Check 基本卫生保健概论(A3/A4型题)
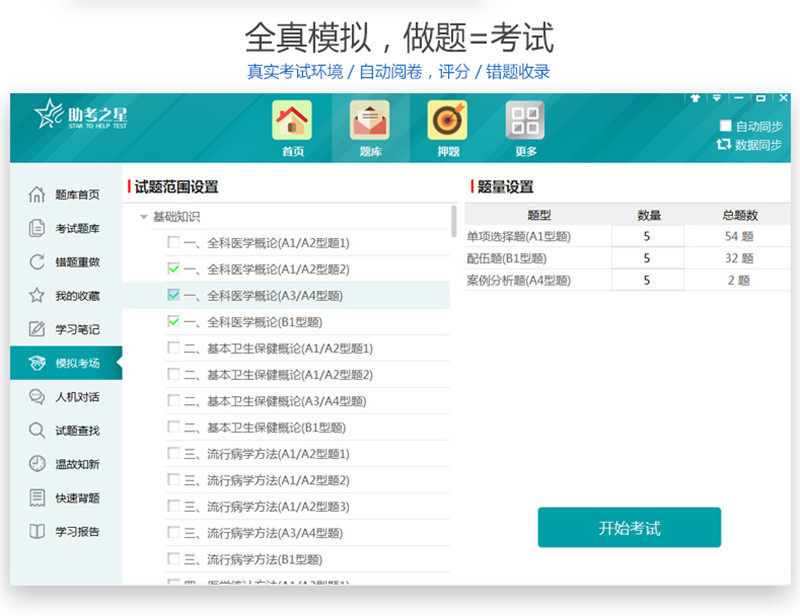 tap(173, 400)
